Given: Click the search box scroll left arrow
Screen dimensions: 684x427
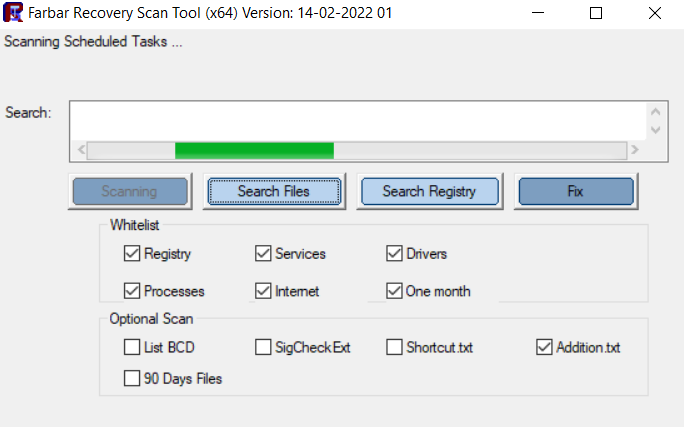Looking at the screenshot, I should [x=81, y=150].
